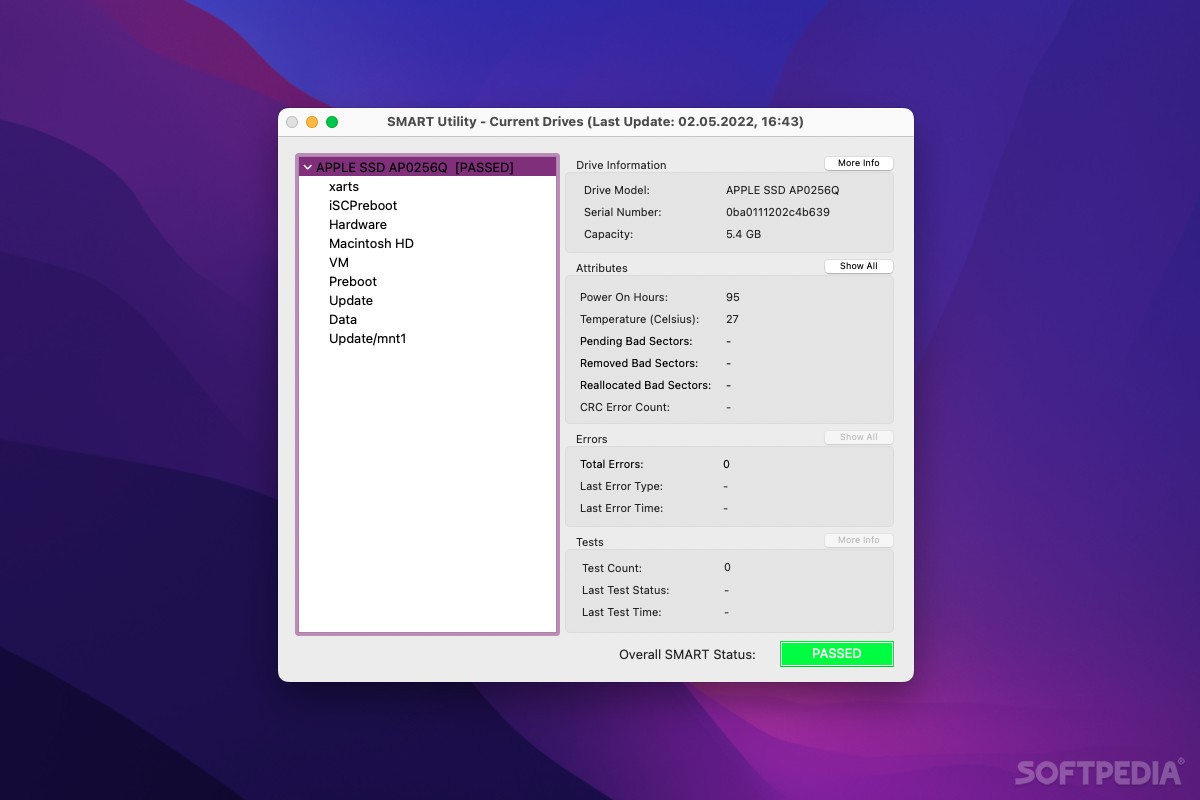1200x800 pixels.
Task: Click the Last Error Time label
Action: point(621,508)
